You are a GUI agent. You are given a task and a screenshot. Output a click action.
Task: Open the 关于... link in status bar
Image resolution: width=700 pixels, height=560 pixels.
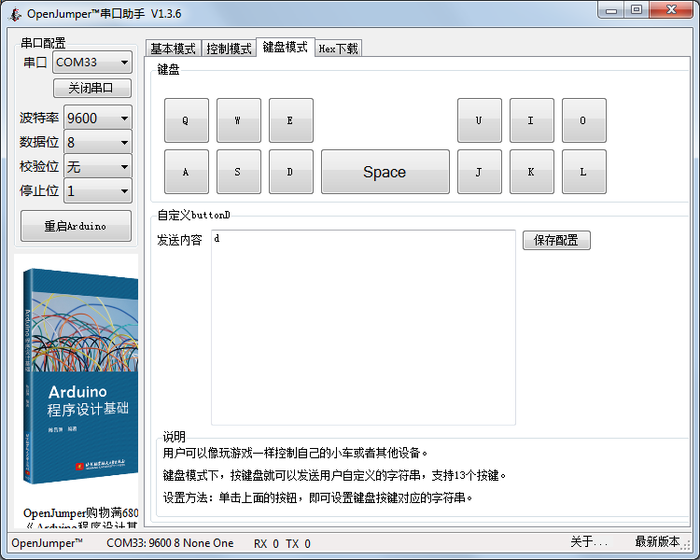click(588, 542)
